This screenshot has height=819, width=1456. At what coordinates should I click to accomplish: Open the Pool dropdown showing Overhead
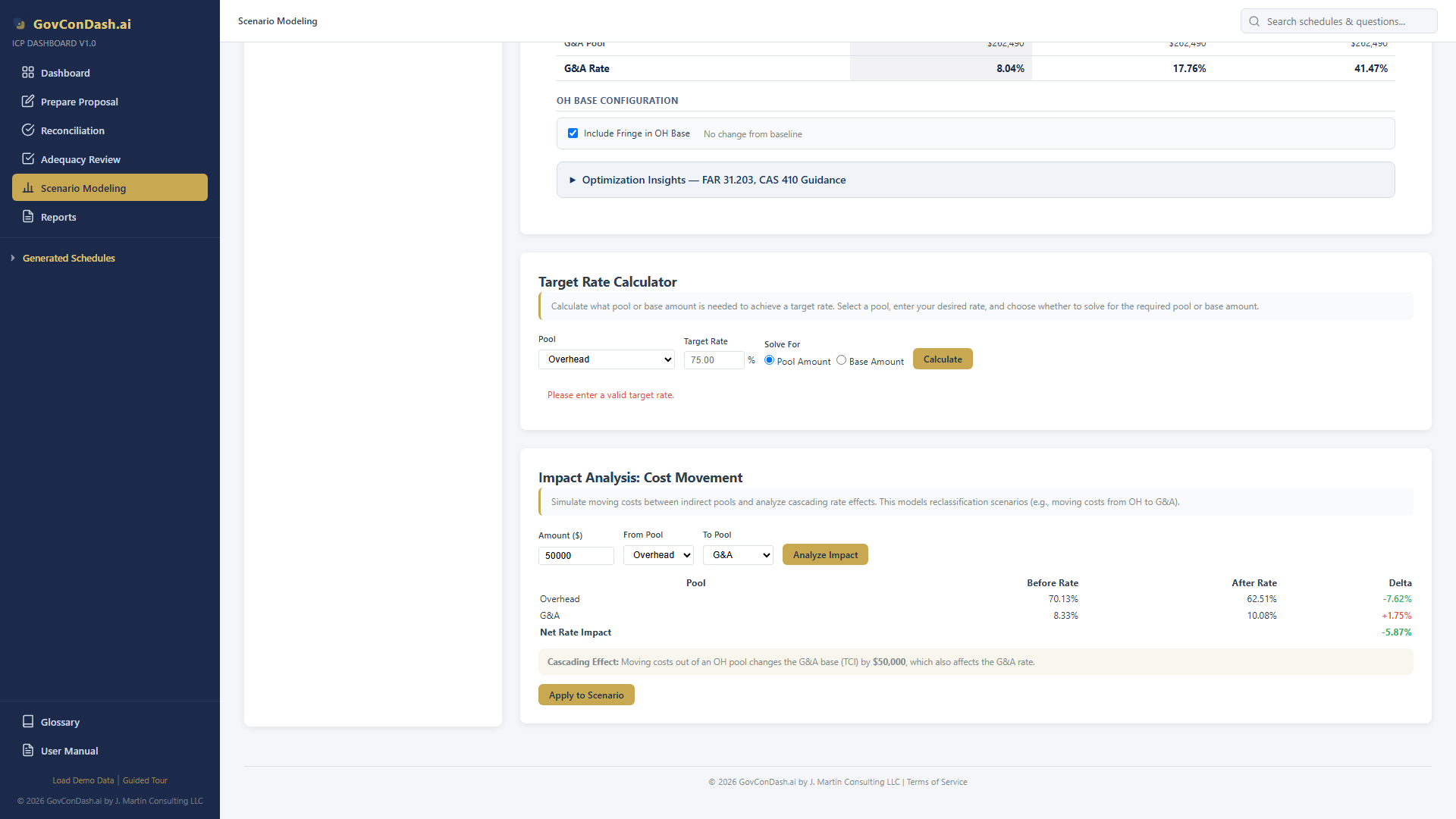[606, 359]
